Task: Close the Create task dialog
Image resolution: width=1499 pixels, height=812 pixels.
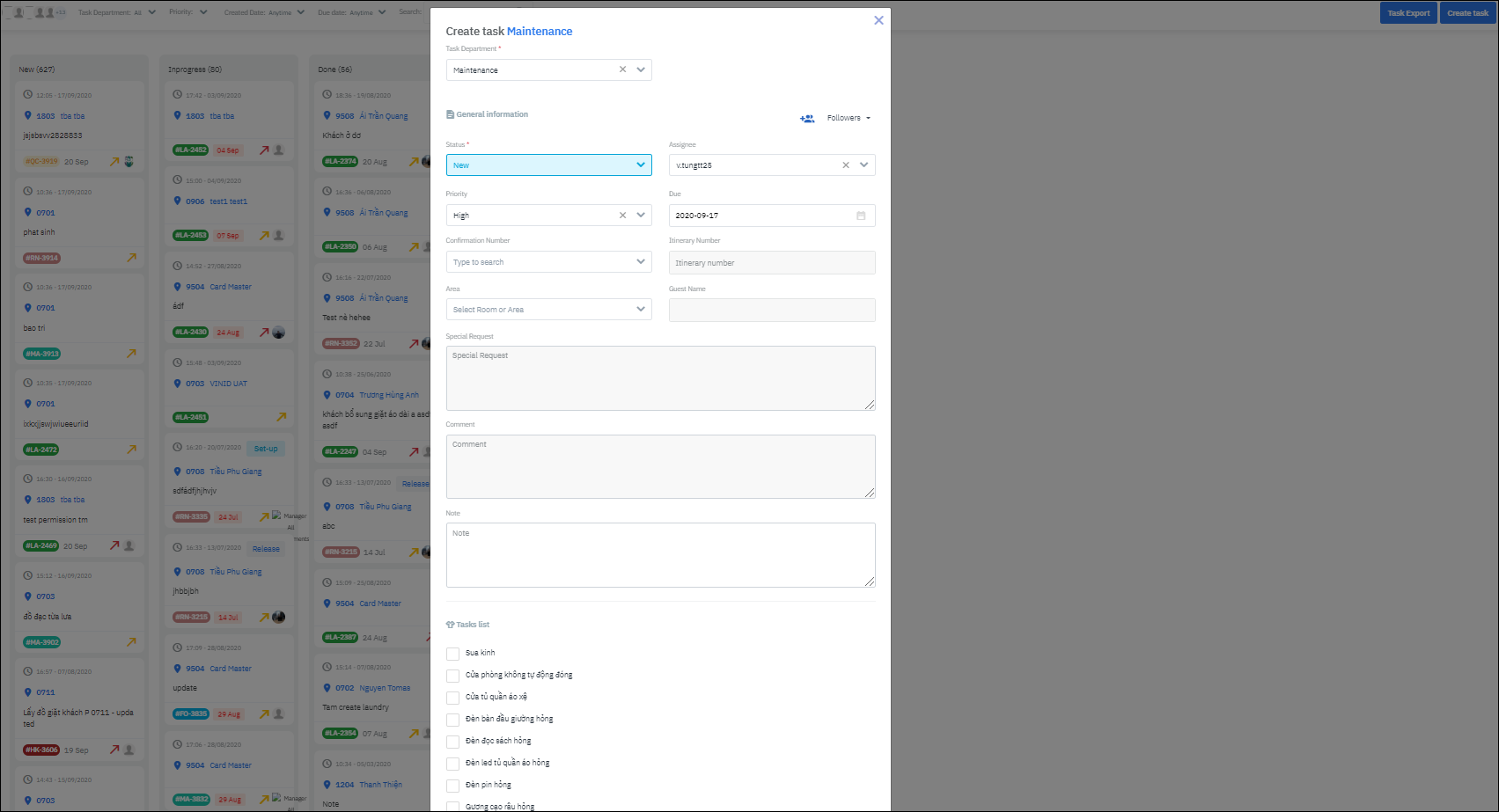Action: click(878, 20)
